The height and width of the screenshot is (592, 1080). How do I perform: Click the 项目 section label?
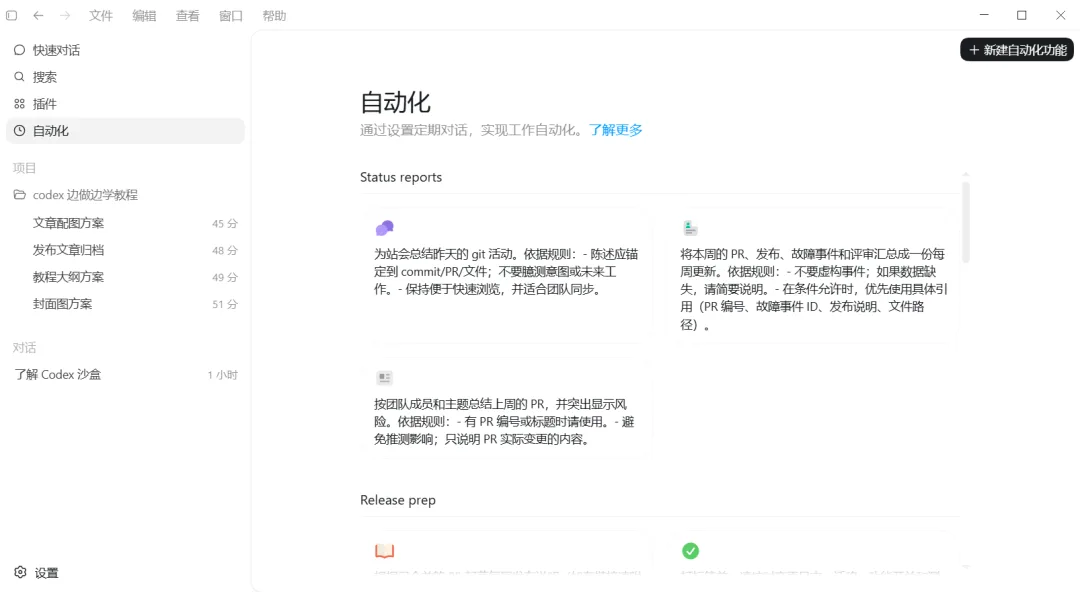pyautogui.click(x=24, y=167)
